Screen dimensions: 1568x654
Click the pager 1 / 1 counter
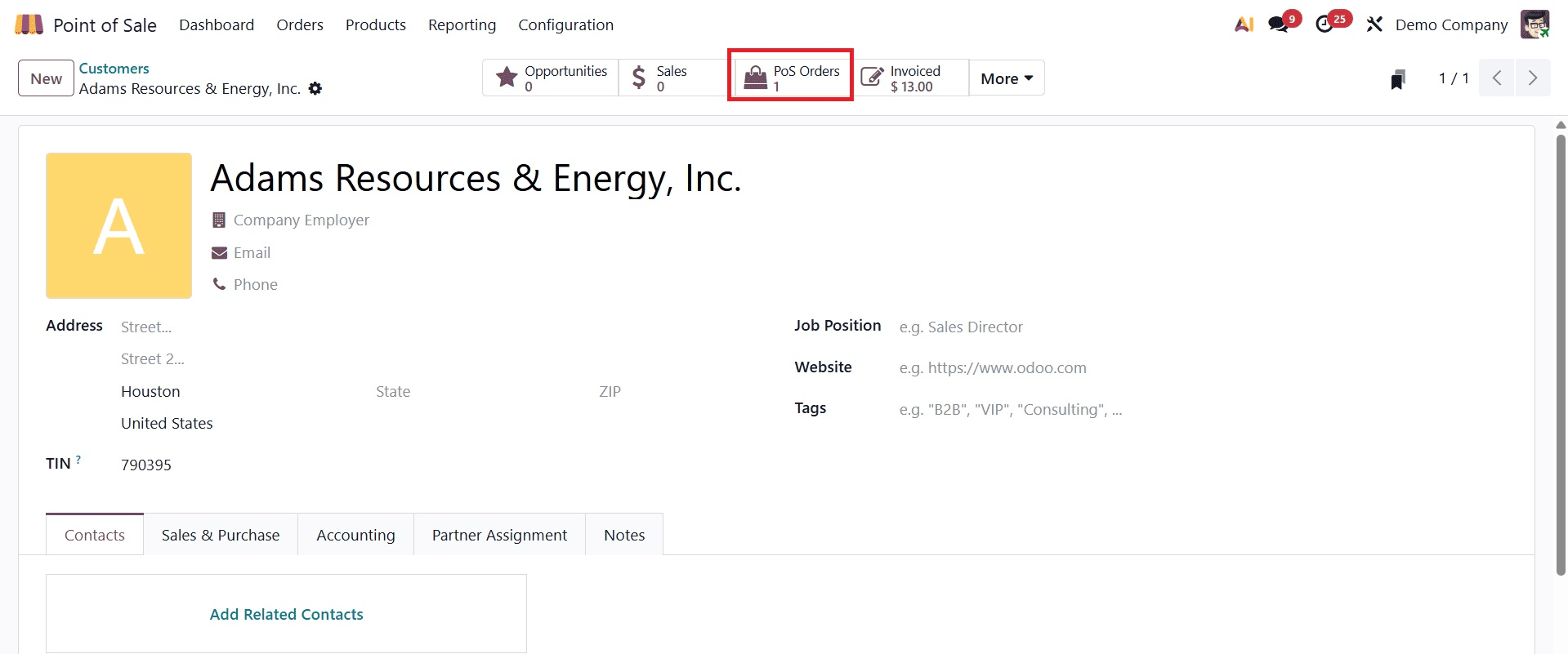pos(1454,78)
